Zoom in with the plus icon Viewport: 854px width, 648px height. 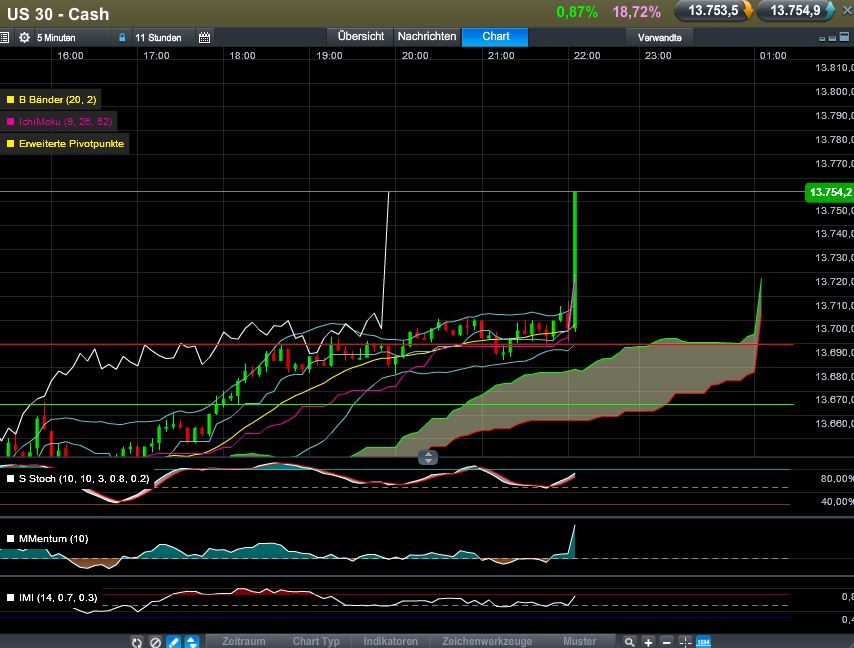pyautogui.click(x=648, y=642)
